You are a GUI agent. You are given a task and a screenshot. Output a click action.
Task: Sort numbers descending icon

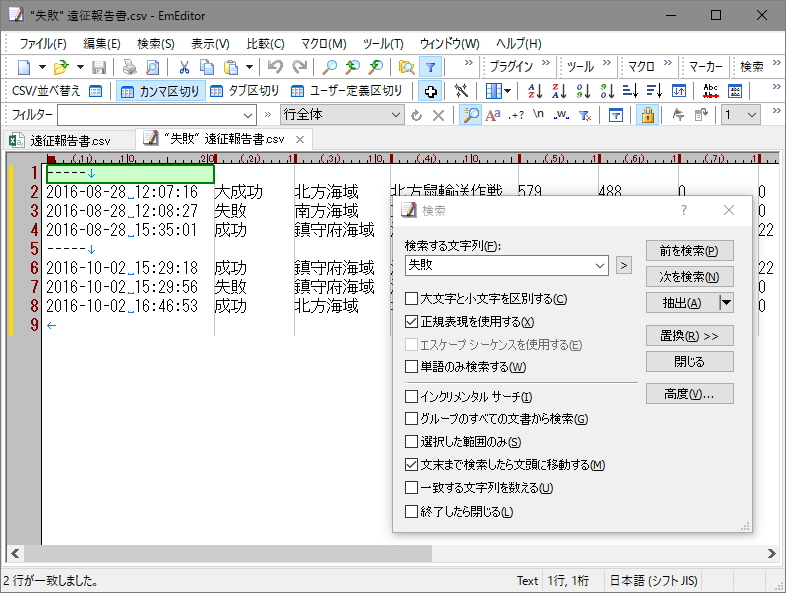[x=607, y=91]
